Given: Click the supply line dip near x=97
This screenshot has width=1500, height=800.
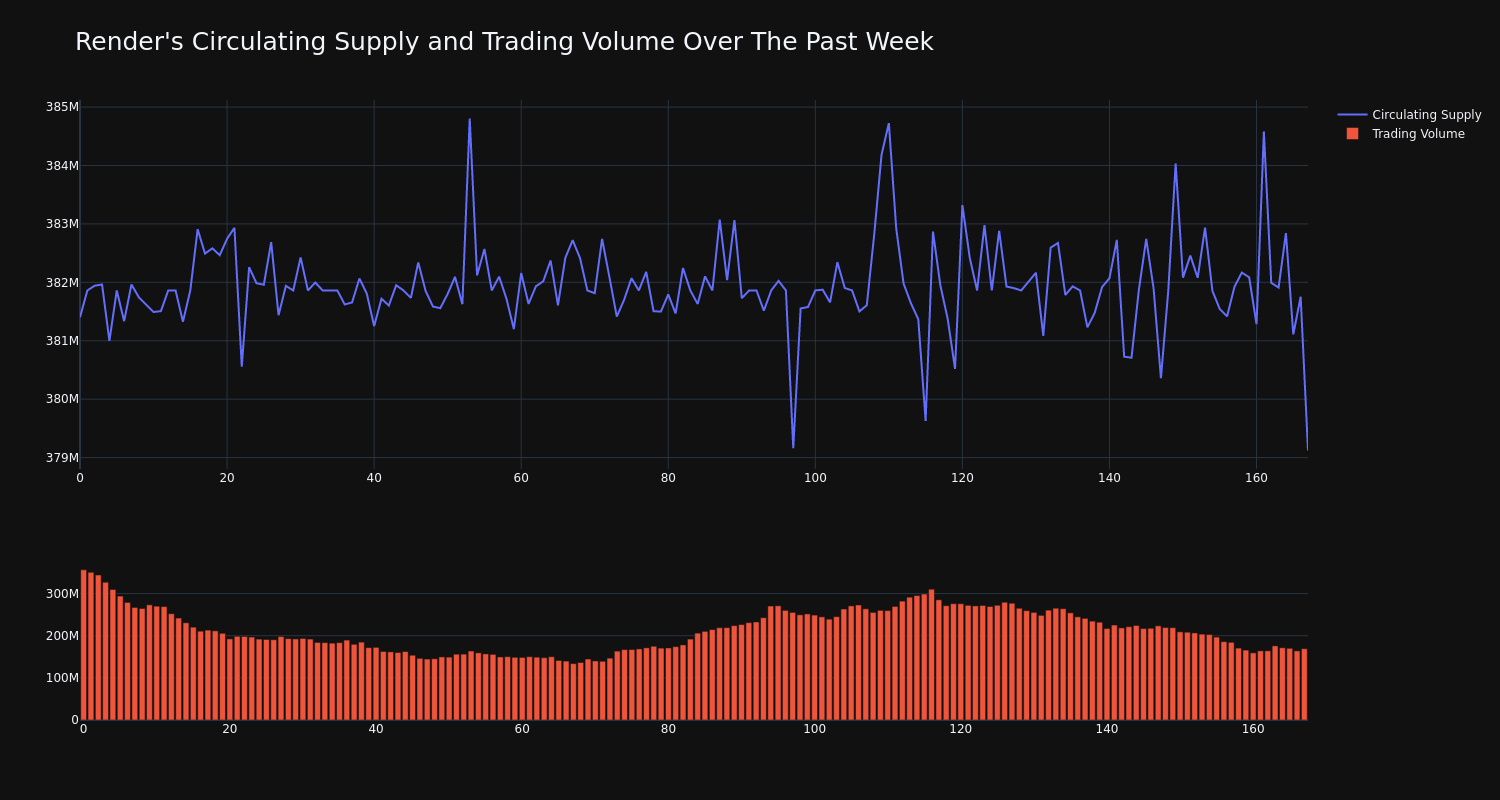Looking at the screenshot, I should click(x=793, y=446).
